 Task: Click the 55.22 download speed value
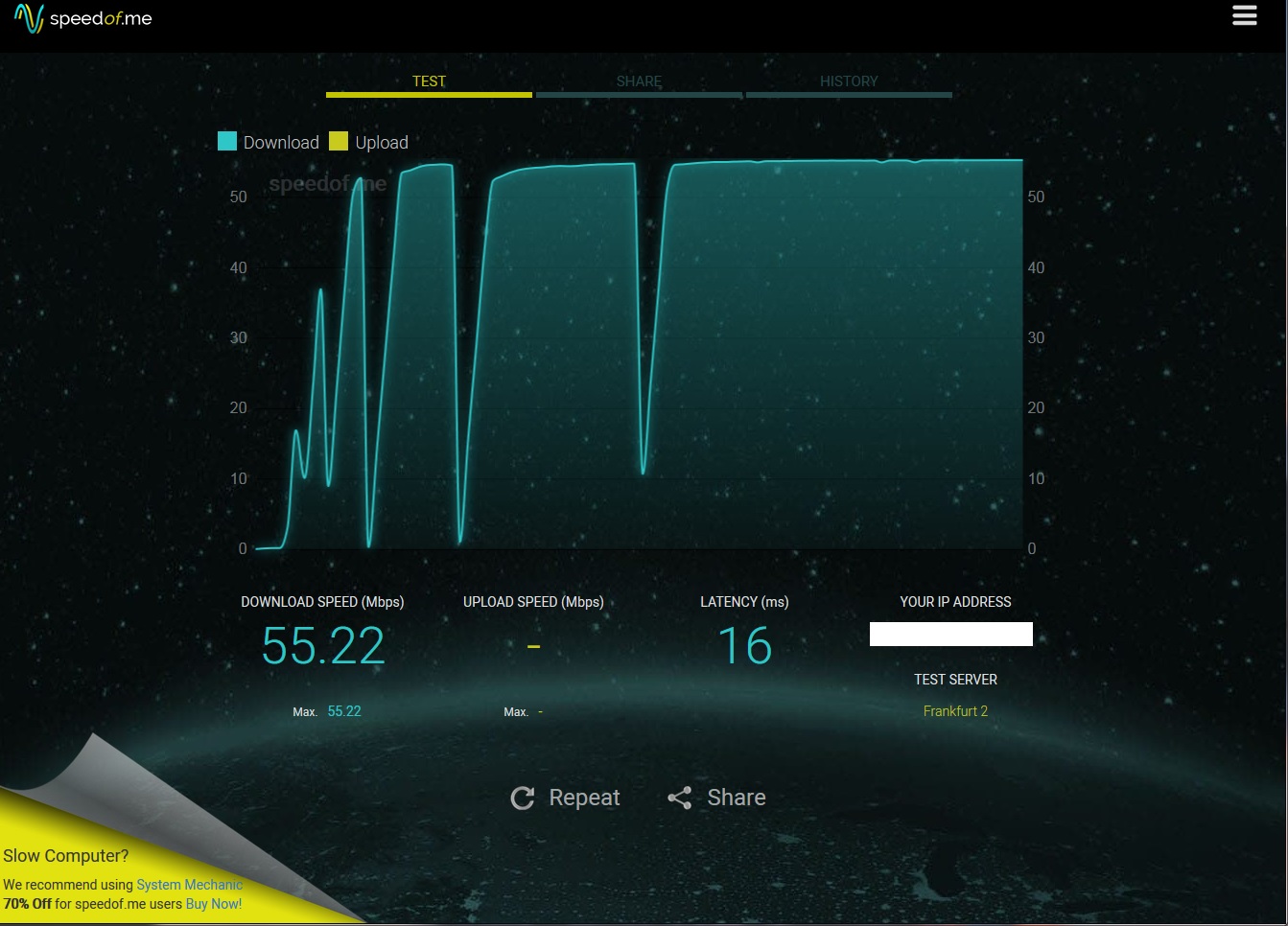[x=323, y=646]
